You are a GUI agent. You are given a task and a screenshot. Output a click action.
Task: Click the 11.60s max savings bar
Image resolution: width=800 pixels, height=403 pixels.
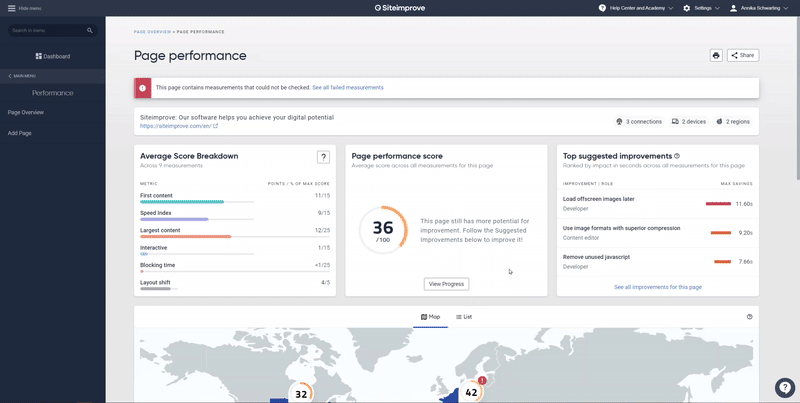tap(718, 204)
